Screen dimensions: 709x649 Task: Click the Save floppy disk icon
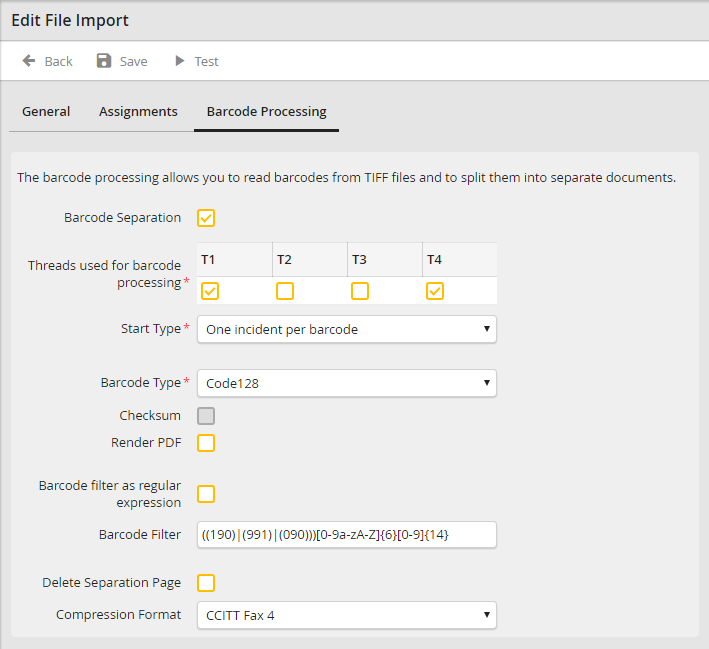click(104, 61)
